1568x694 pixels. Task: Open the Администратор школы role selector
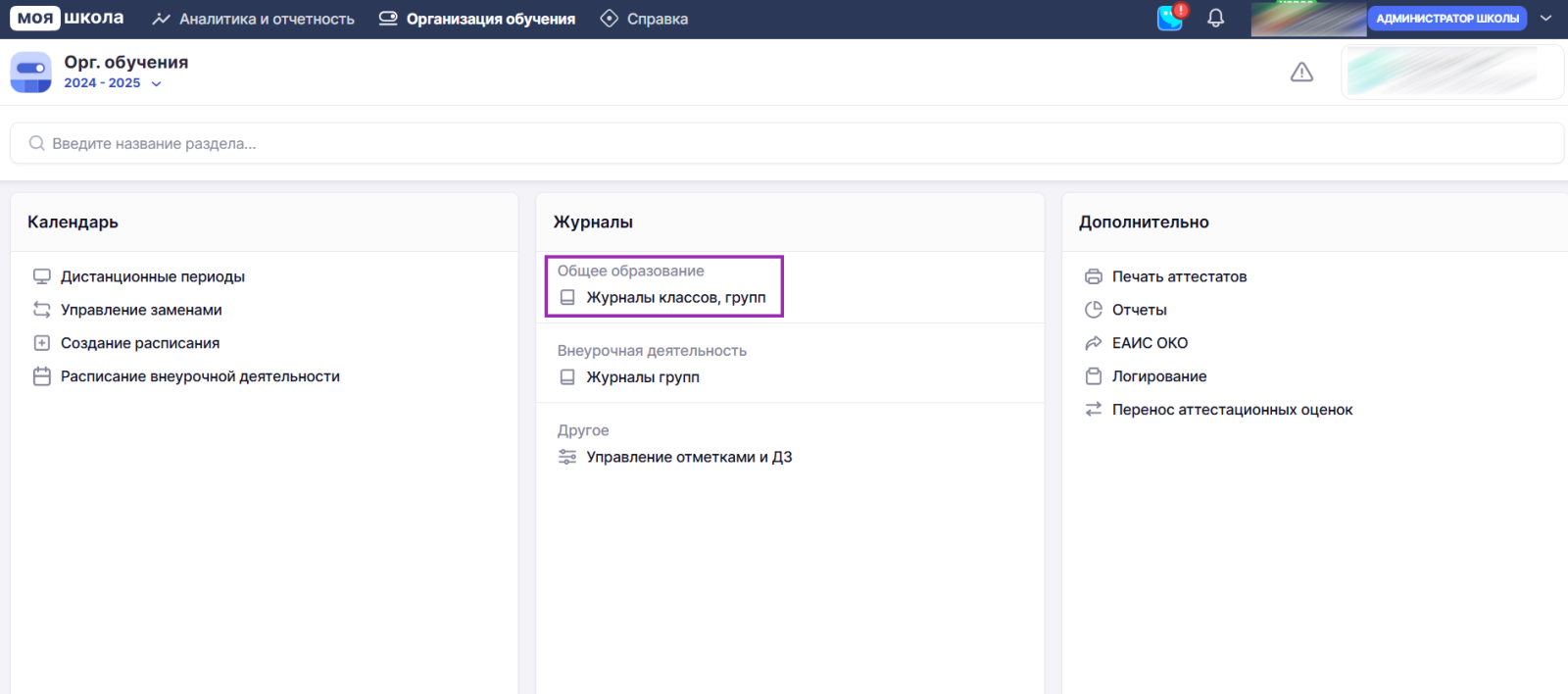pyautogui.click(x=1446, y=19)
